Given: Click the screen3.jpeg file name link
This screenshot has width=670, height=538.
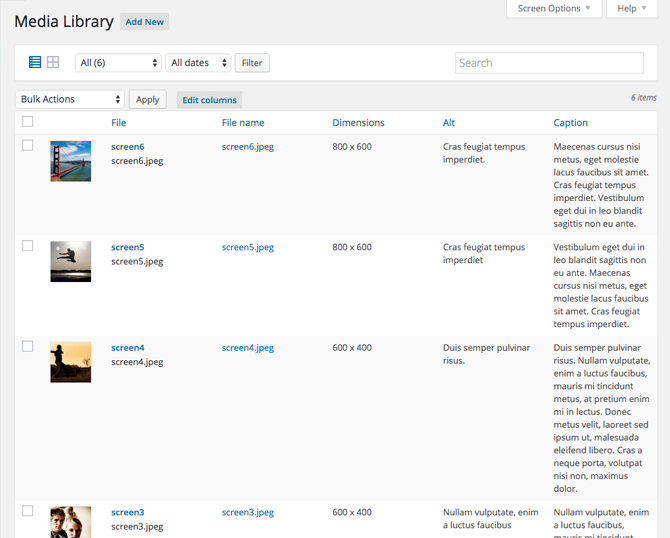Looking at the screenshot, I should pos(248,512).
